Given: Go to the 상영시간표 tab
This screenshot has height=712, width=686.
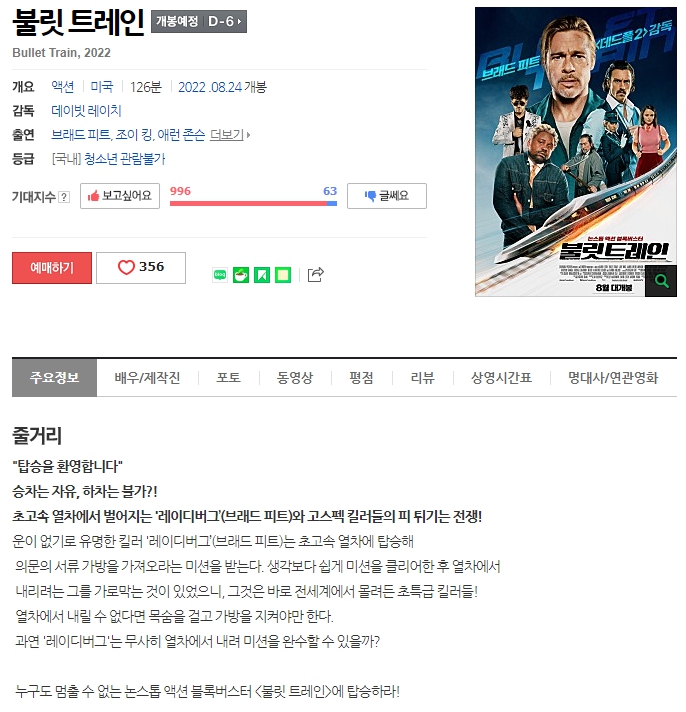Looking at the screenshot, I should tap(501, 378).
